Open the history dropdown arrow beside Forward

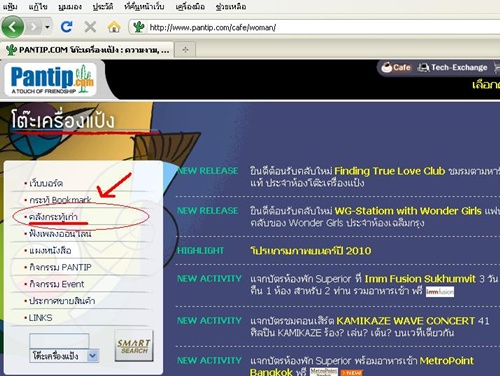[x=47, y=27]
